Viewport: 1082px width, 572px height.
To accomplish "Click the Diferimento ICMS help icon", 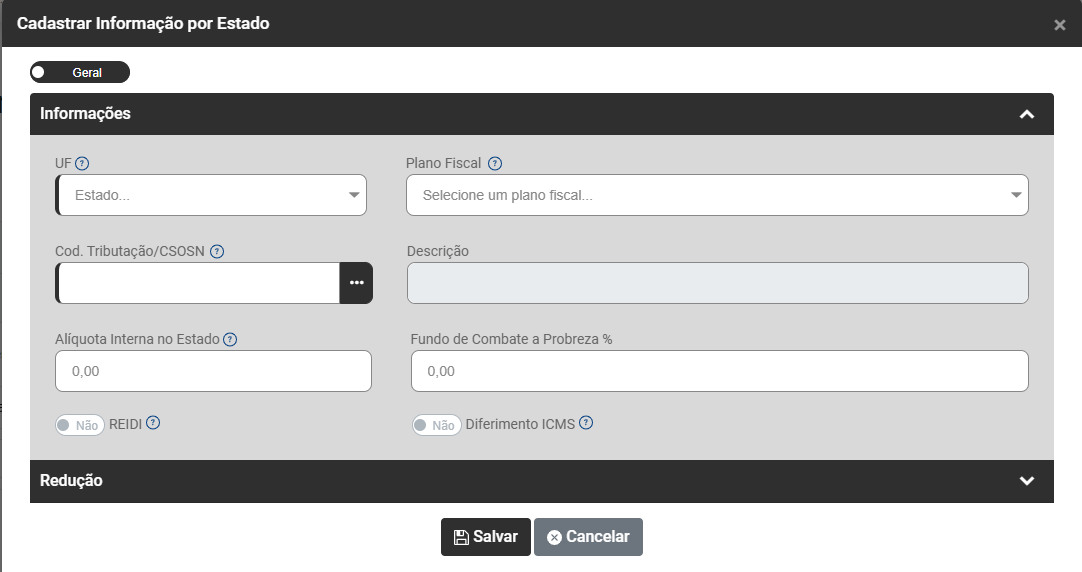I will (586, 423).
